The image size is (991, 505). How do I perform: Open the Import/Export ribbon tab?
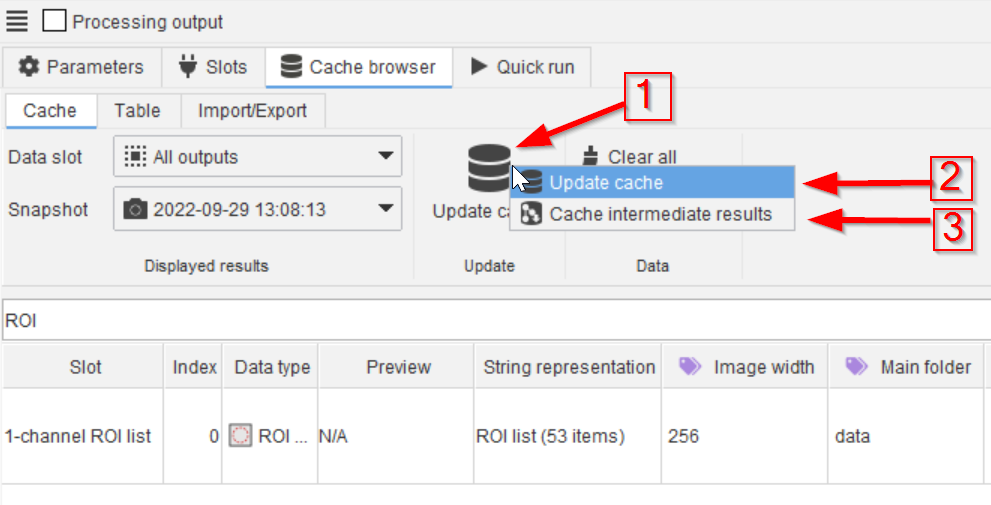tap(253, 111)
